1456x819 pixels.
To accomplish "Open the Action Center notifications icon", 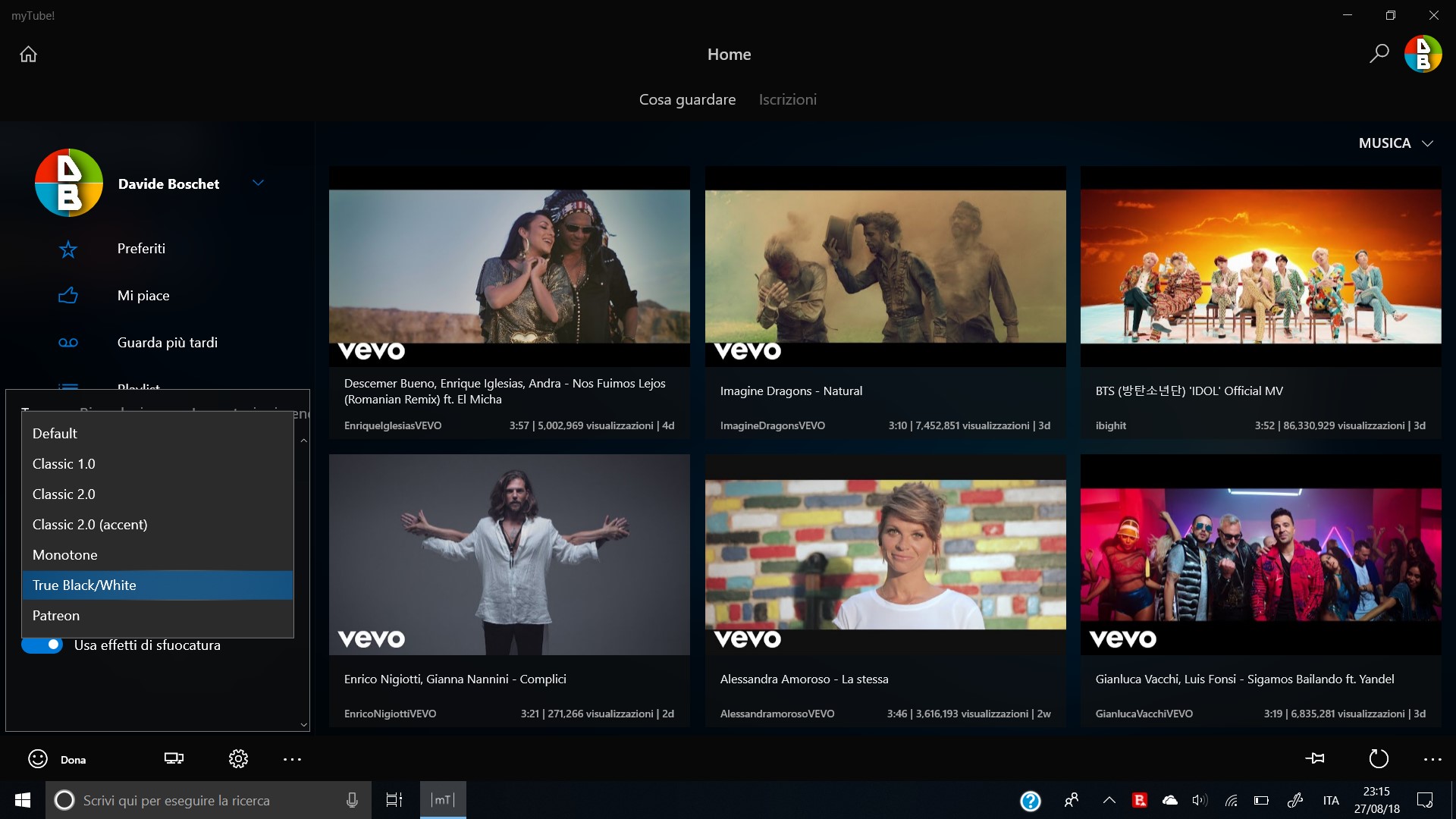I will click(x=1425, y=800).
